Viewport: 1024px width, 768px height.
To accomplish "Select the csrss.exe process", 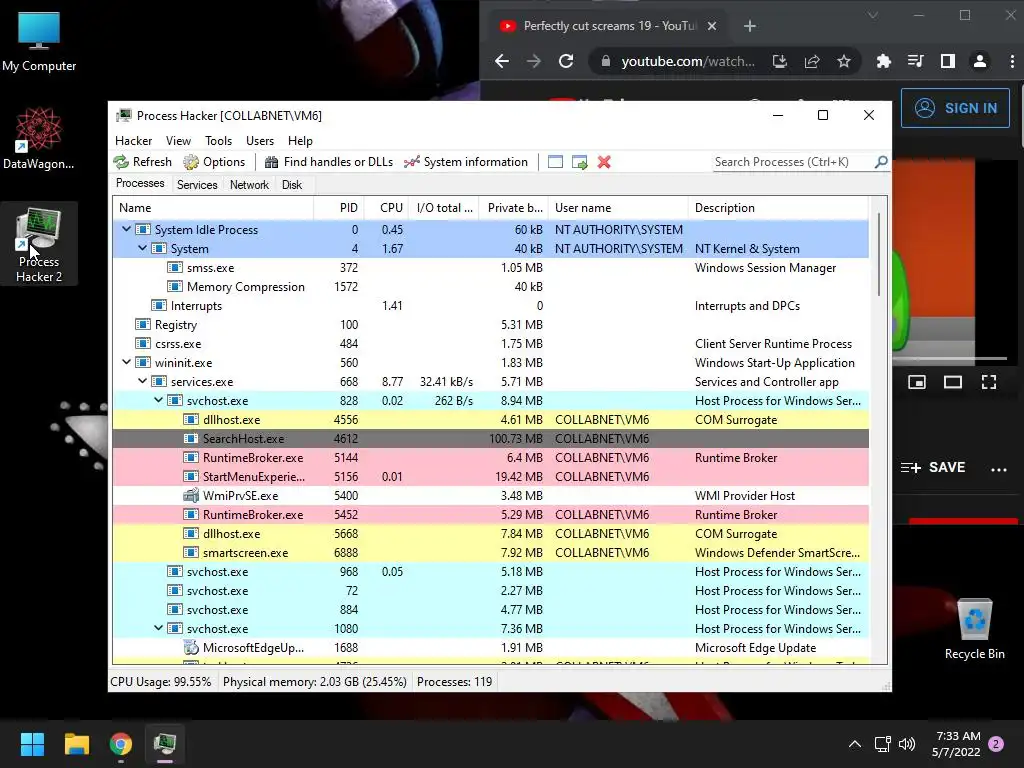I will (490, 344).
